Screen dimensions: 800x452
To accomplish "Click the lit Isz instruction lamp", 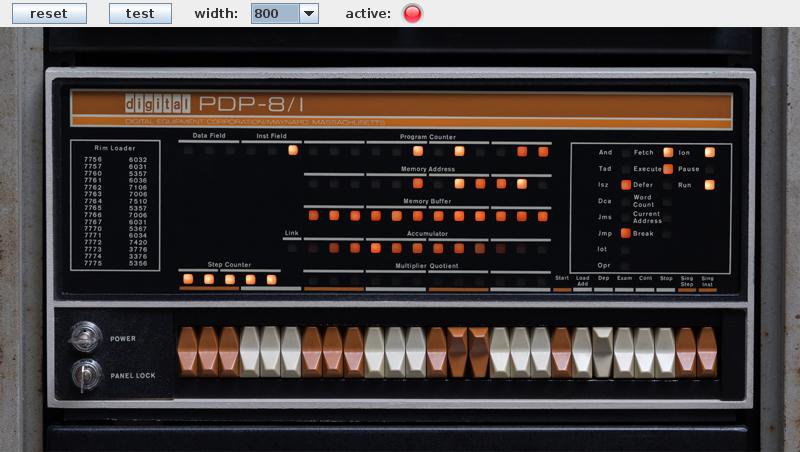I will pos(626,185).
